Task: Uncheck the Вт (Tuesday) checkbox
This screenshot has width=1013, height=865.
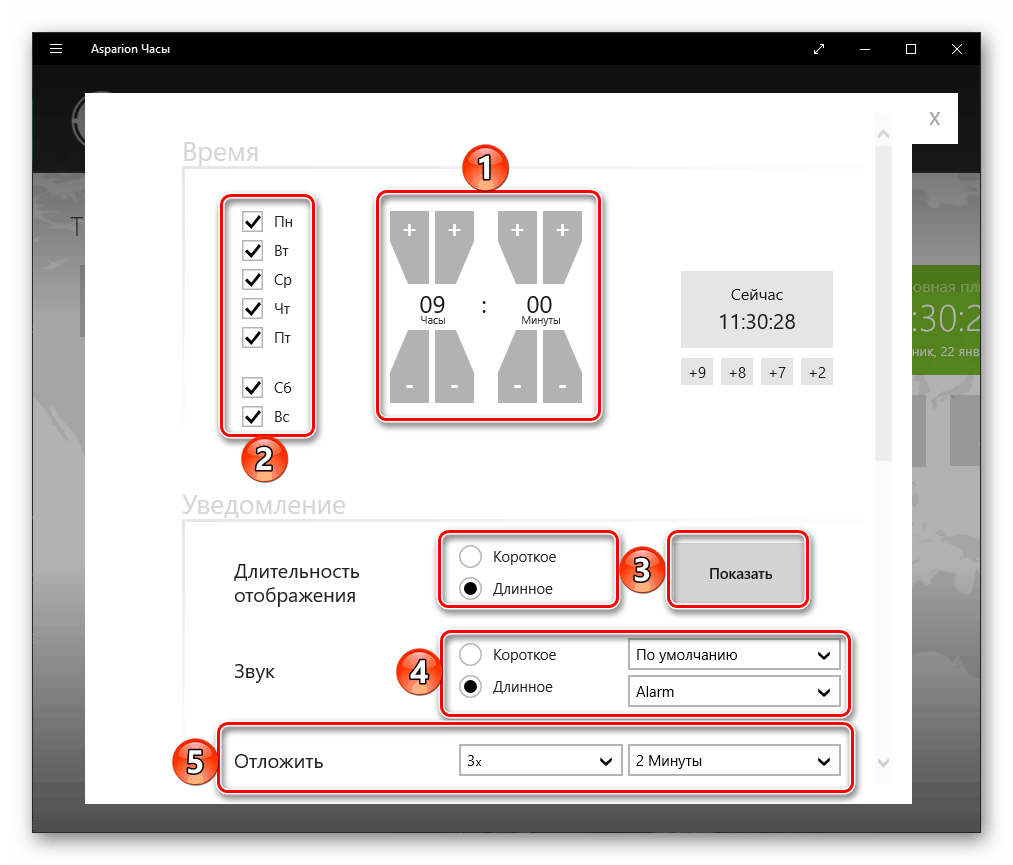Action: 253,251
